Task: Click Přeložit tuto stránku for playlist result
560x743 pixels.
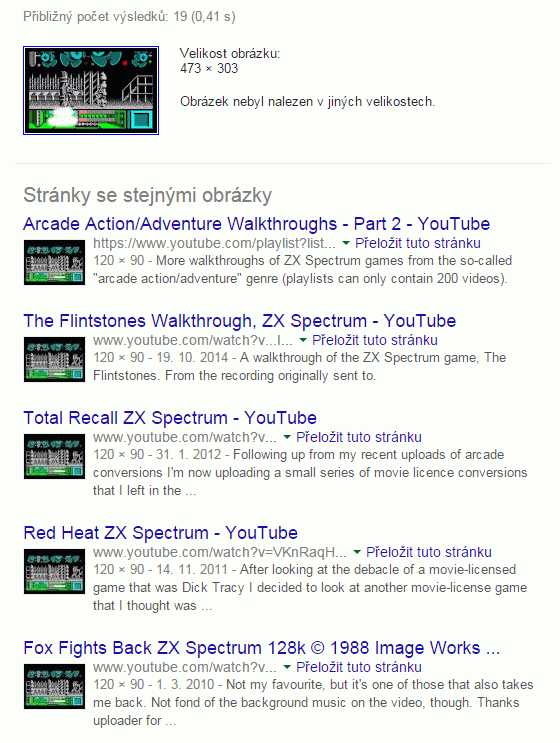Action: (x=418, y=243)
